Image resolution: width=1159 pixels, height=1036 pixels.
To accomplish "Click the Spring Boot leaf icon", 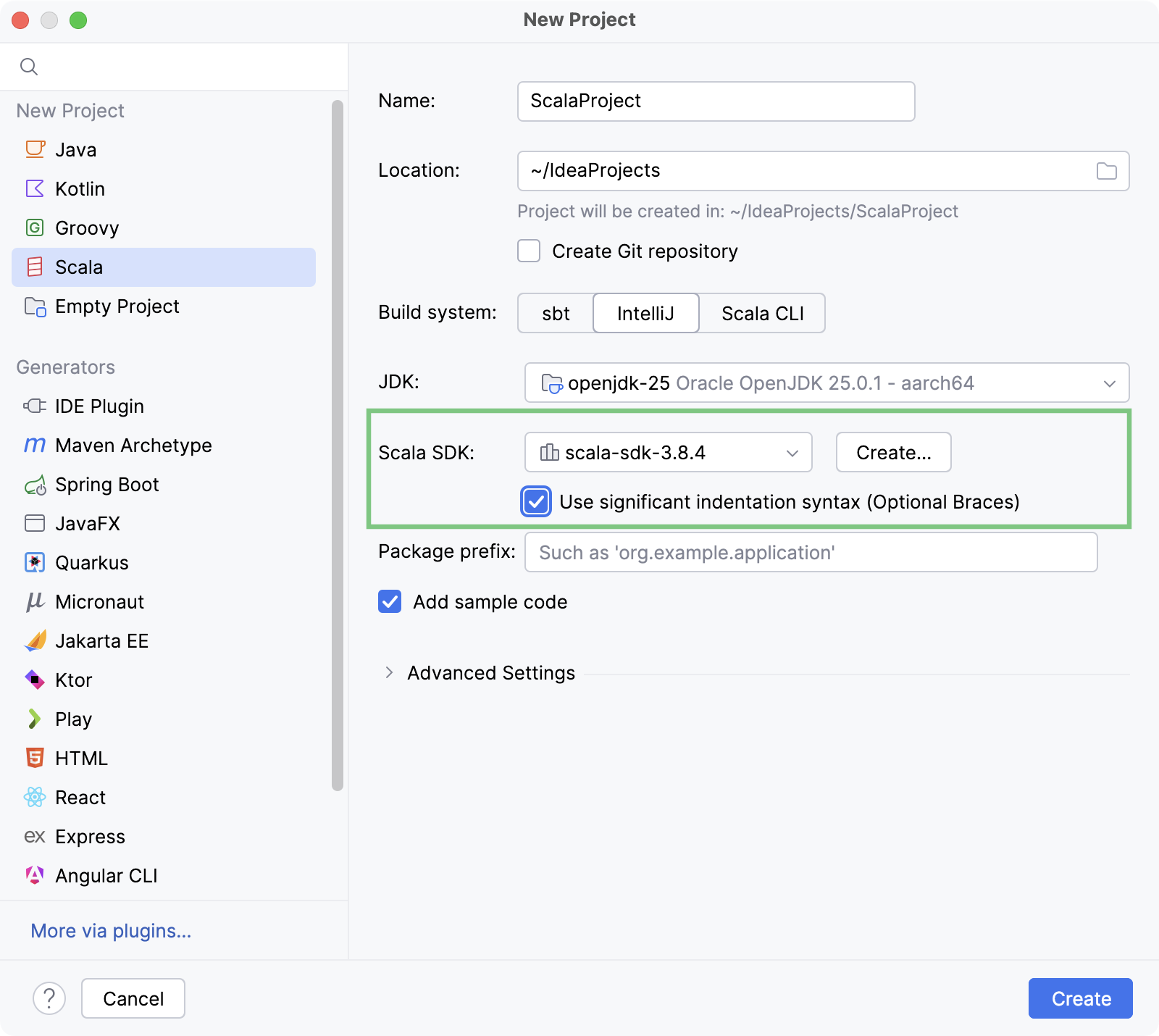I will pos(35,485).
